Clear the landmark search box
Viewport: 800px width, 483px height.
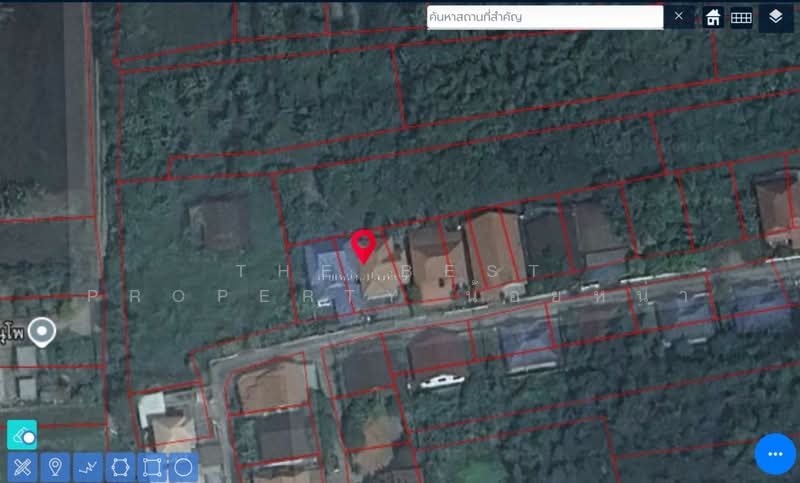coord(678,16)
